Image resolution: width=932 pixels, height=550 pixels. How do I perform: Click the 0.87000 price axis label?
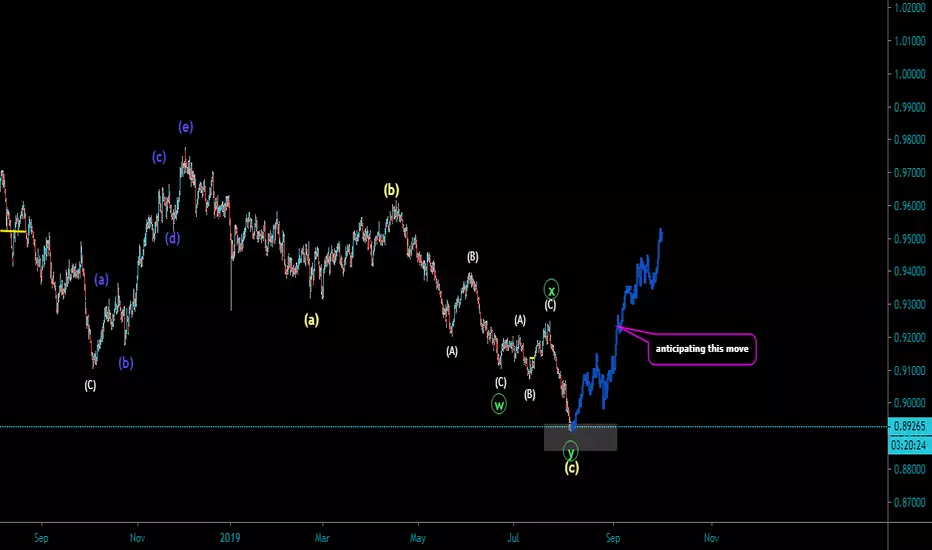[909, 502]
